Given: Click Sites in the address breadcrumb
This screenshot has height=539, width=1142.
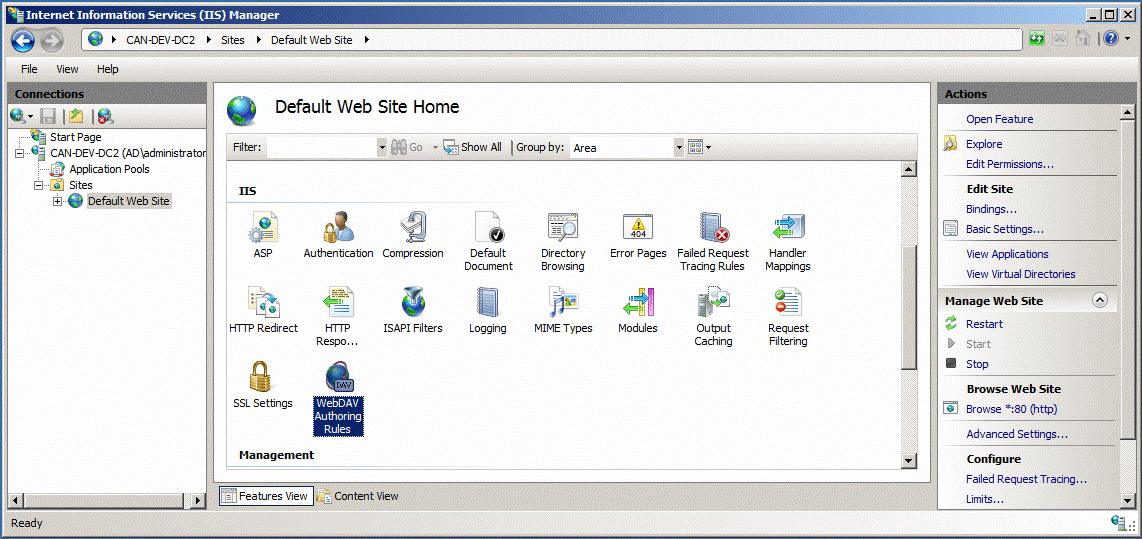Looking at the screenshot, I should click(233, 40).
